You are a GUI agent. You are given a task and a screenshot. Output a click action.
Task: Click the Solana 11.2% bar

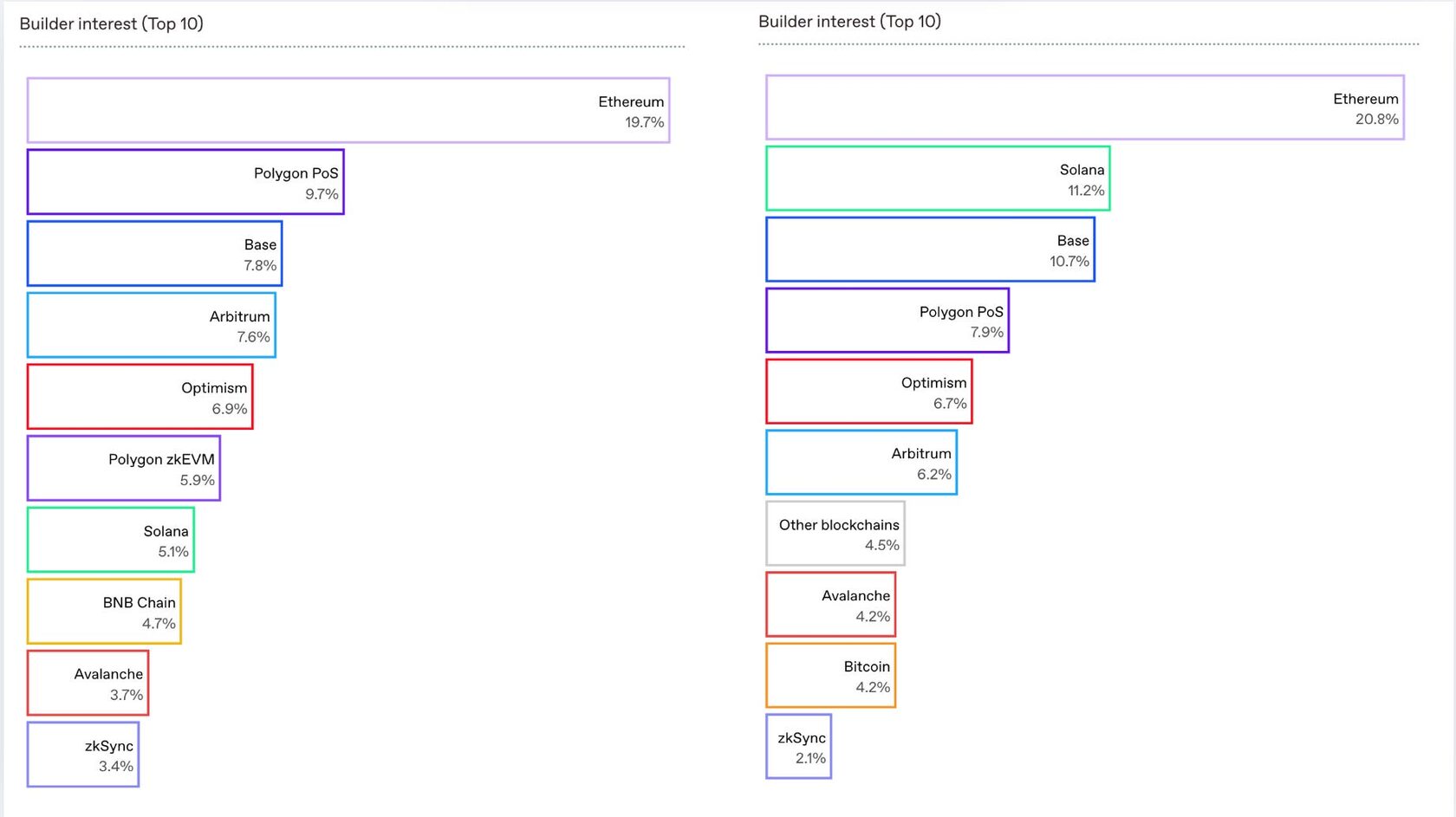(938, 178)
